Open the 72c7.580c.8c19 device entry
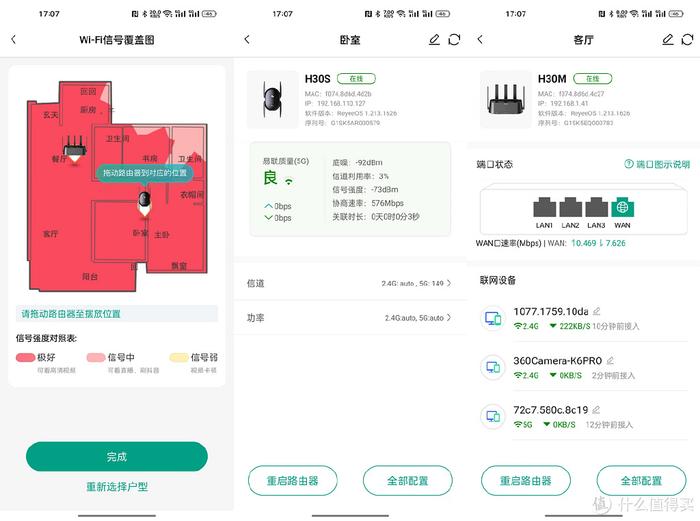The image size is (700, 521). point(584,416)
